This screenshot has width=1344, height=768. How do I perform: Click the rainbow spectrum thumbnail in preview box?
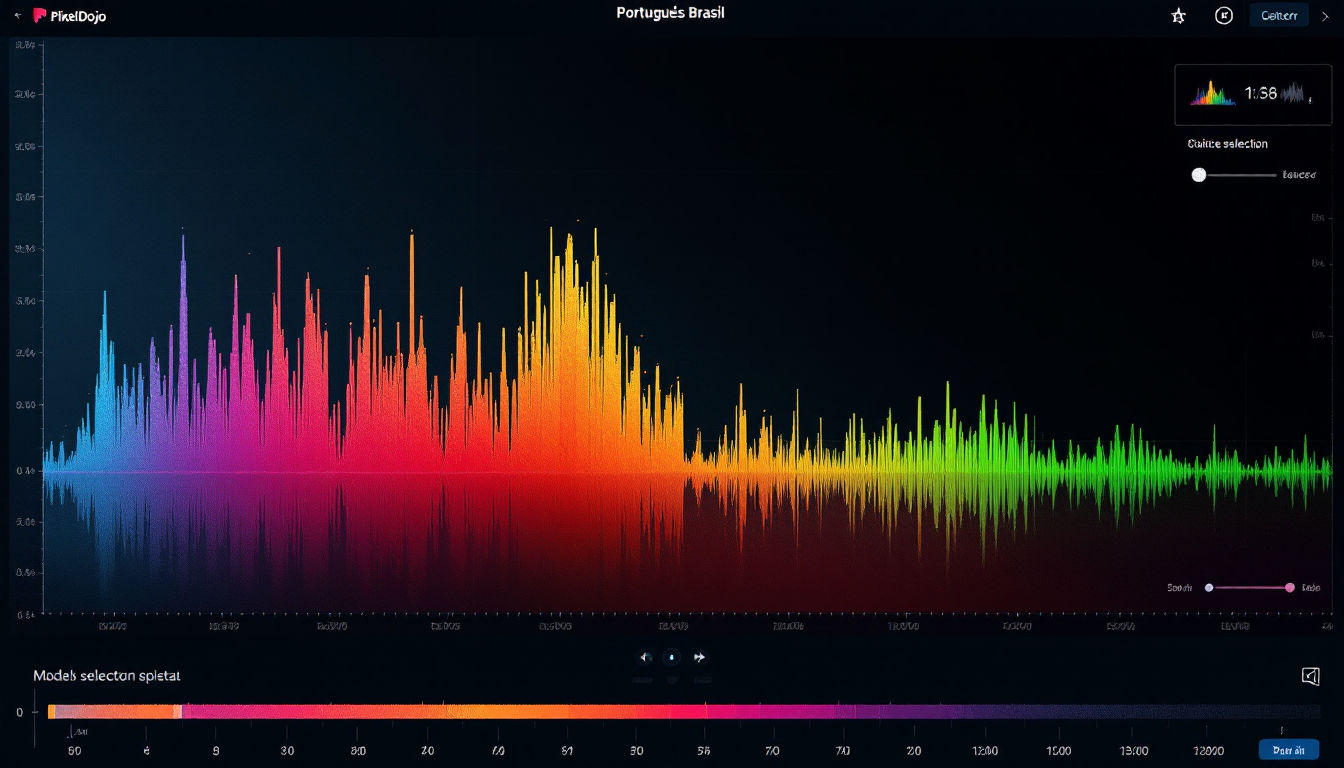[x=1211, y=94]
